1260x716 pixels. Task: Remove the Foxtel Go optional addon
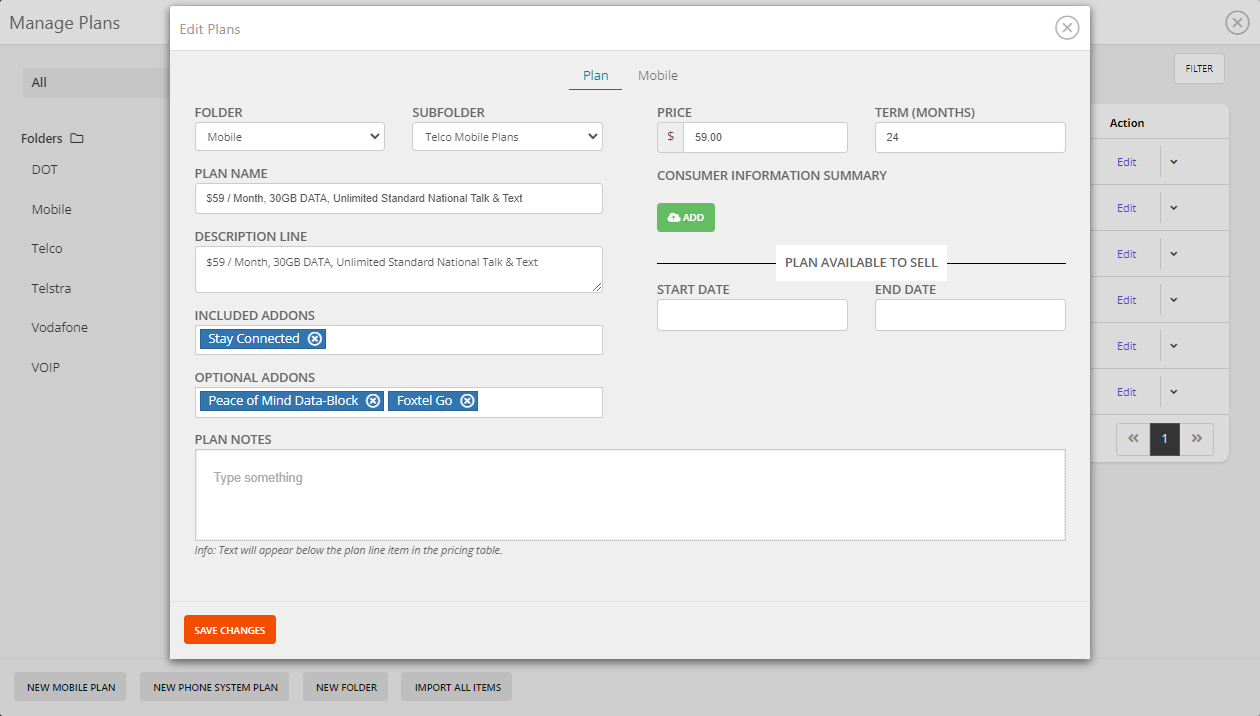tap(467, 400)
